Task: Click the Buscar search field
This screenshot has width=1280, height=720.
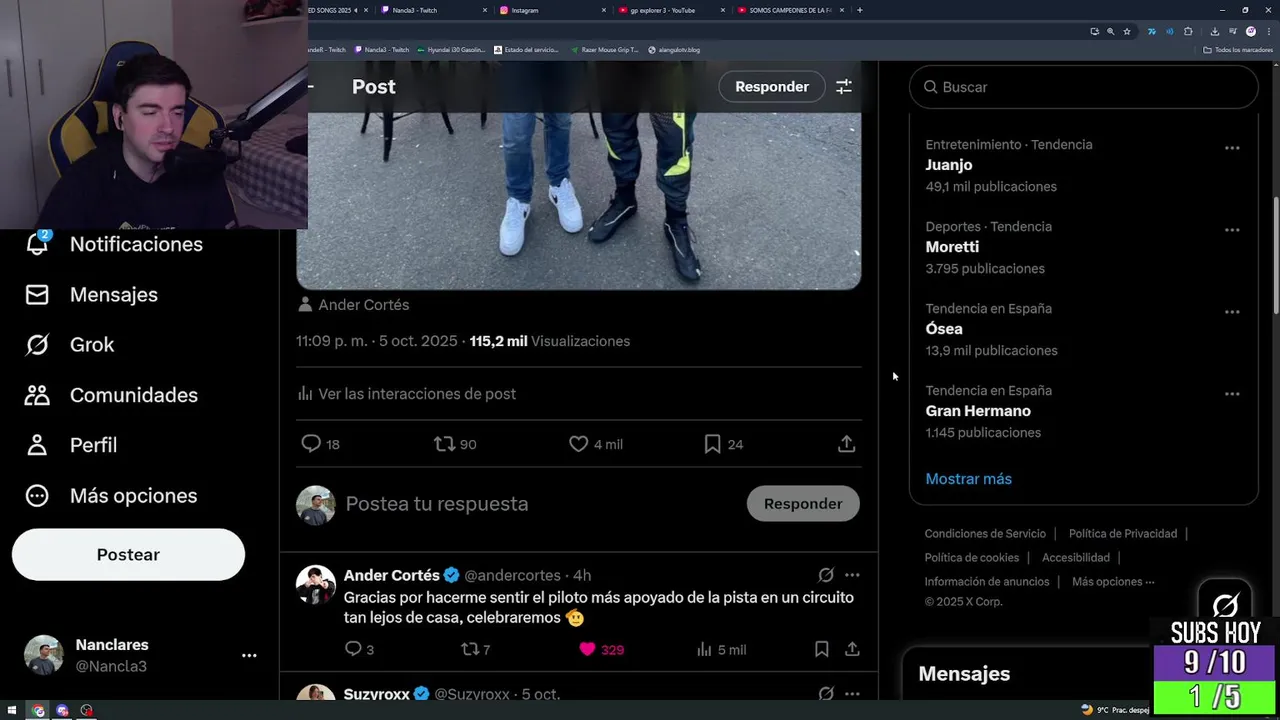Action: click(1083, 87)
